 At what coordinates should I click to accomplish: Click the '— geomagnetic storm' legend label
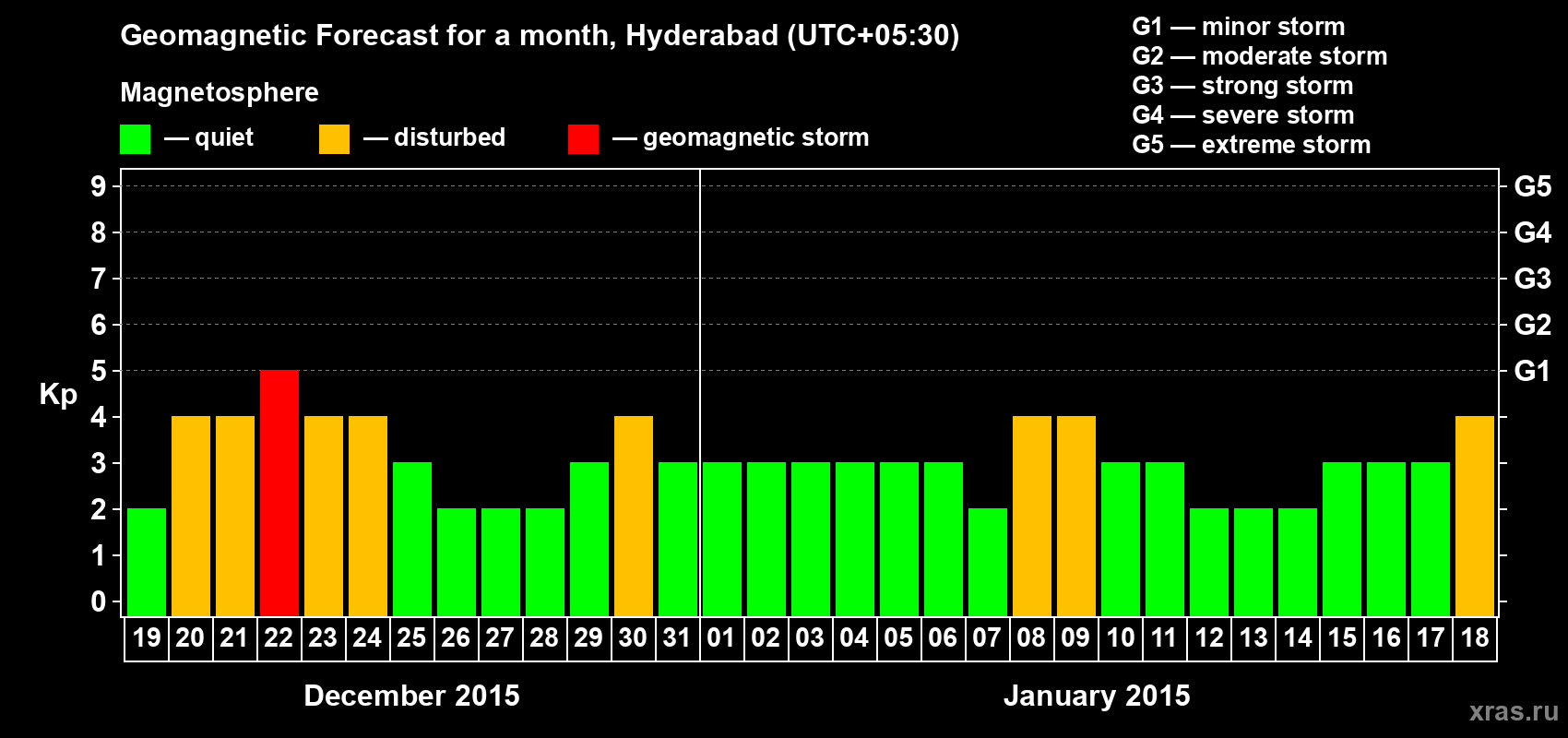(741, 137)
